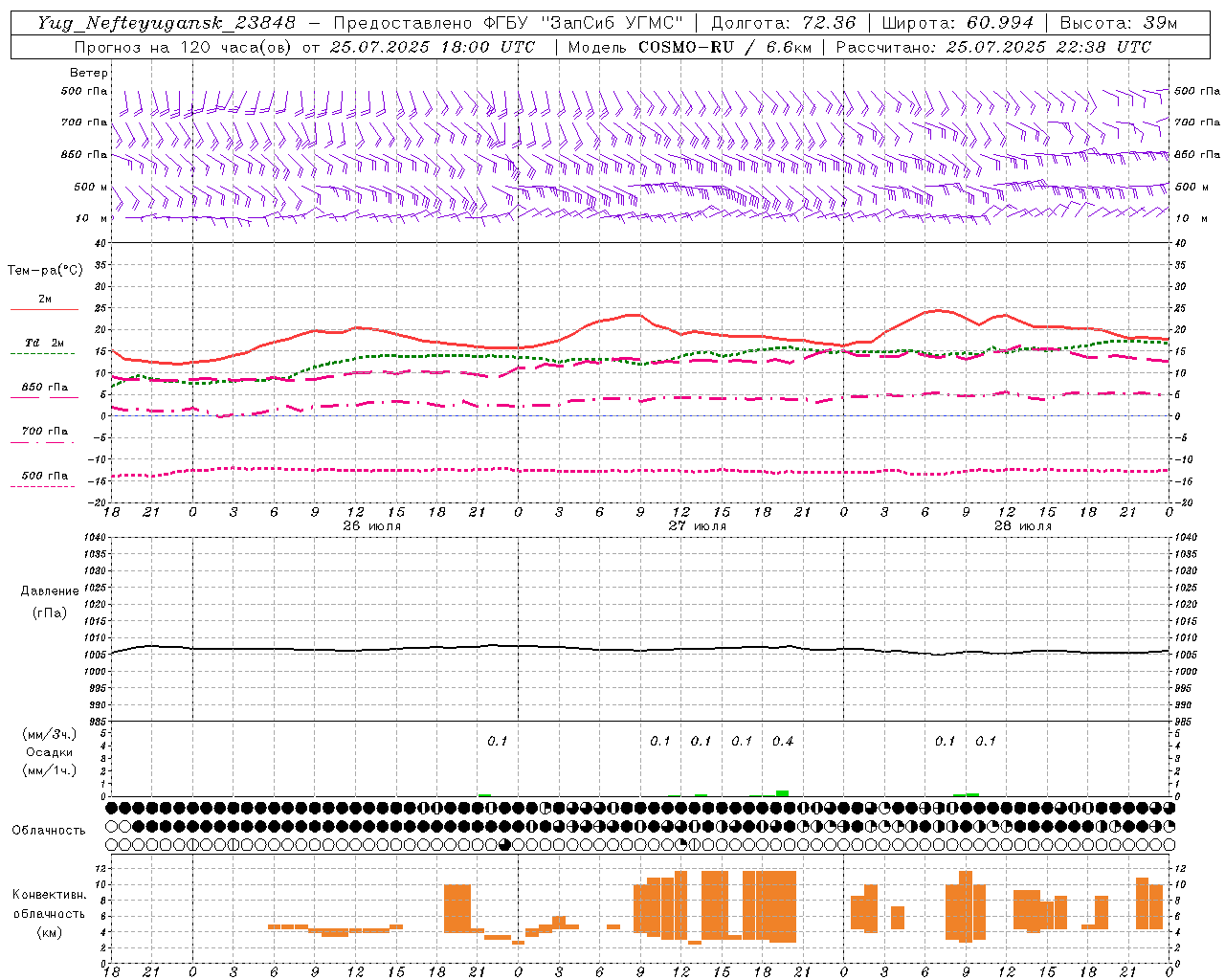Select the 'ЗапСиб УГМС' provider text
Screen dimensions: 1225x980
tap(612, 23)
